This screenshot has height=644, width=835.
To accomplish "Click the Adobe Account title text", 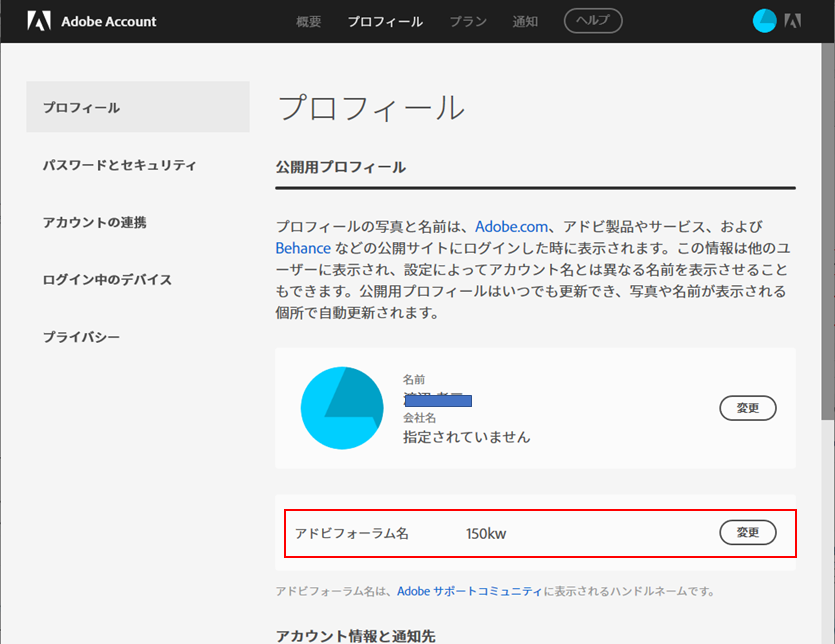I will coord(109,21).
